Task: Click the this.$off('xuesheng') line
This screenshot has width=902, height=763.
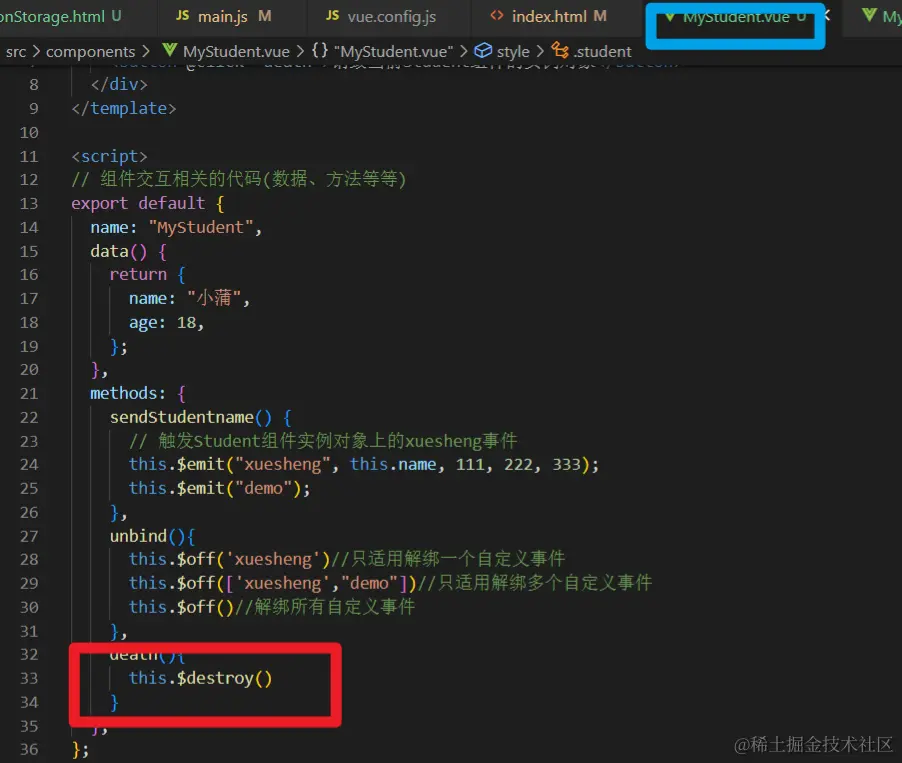Action: [347, 559]
